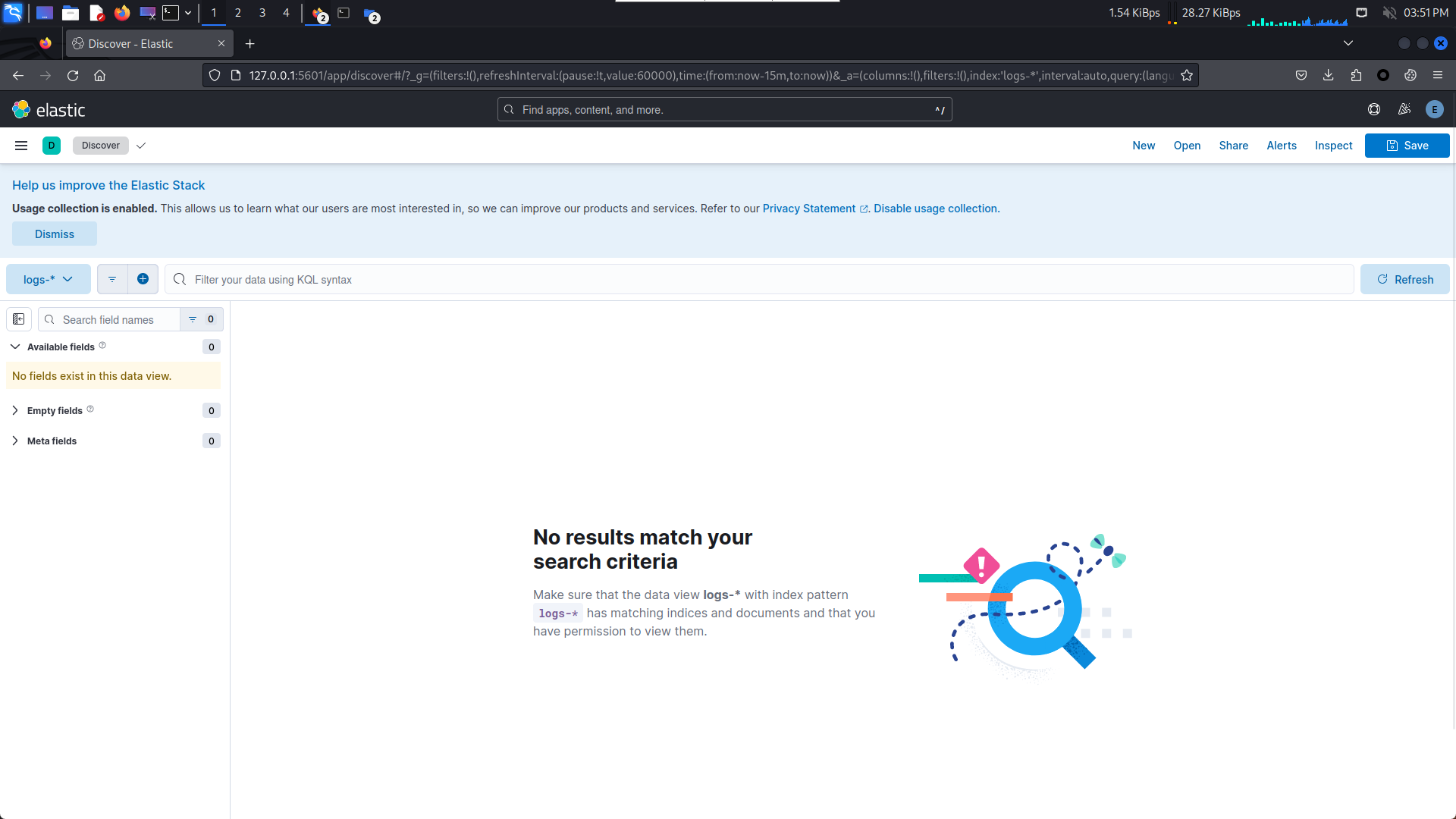Open the Help lifebuoy menu
1456x819 pixels.
[x=1374, y=109]
